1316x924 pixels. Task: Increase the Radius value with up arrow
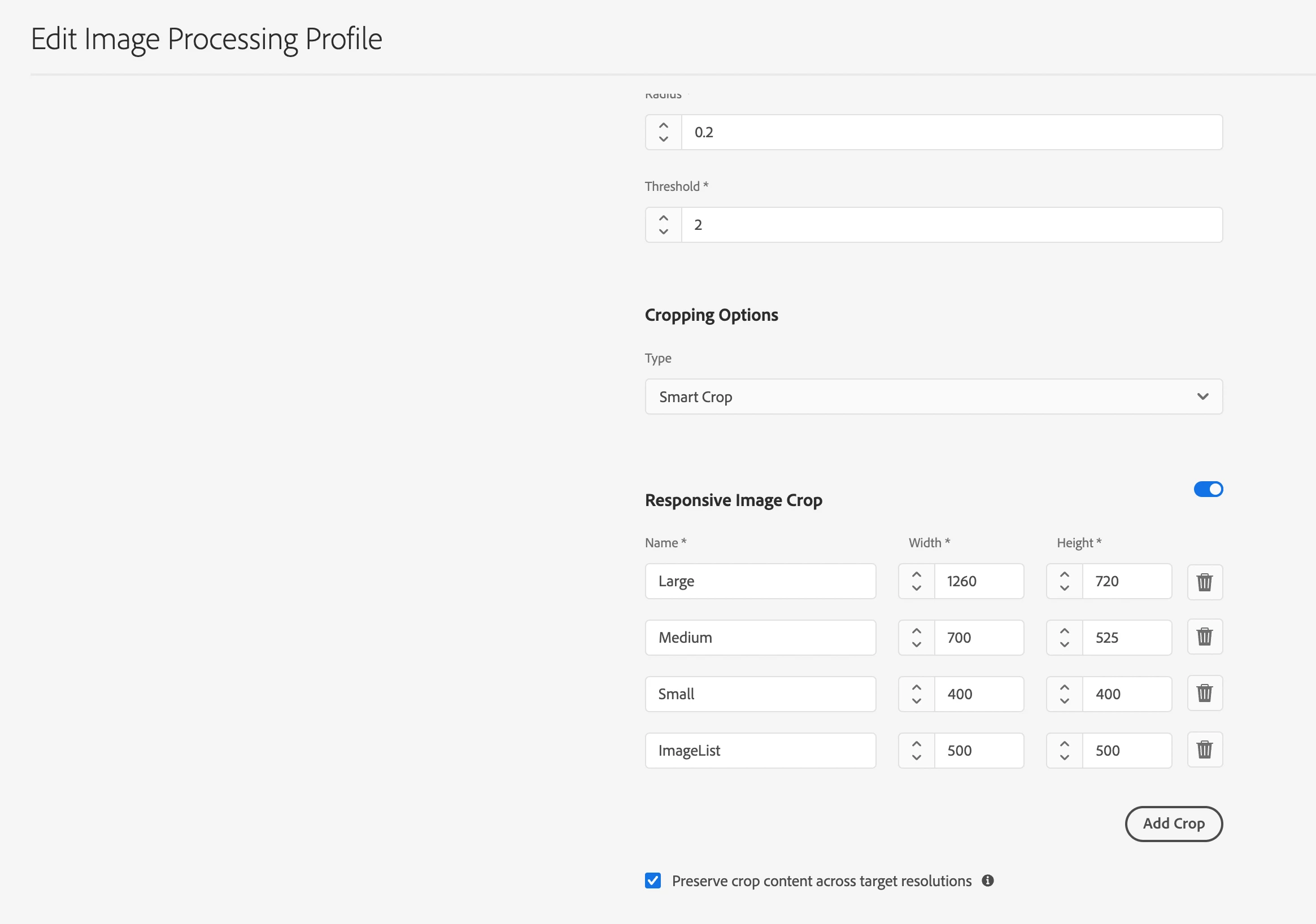tap(663, 125)
